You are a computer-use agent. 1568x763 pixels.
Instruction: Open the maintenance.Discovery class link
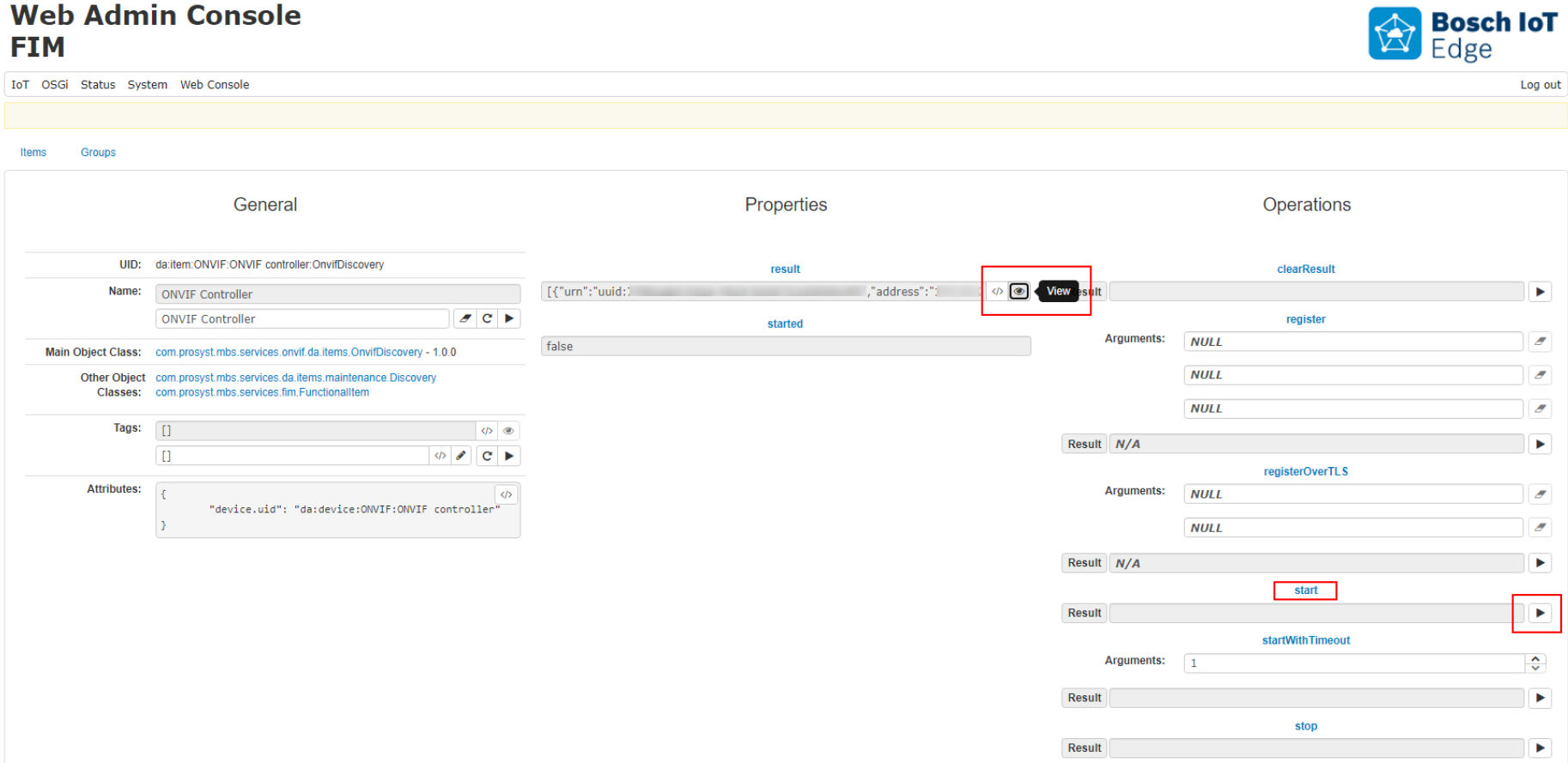(x=295, y=378)
